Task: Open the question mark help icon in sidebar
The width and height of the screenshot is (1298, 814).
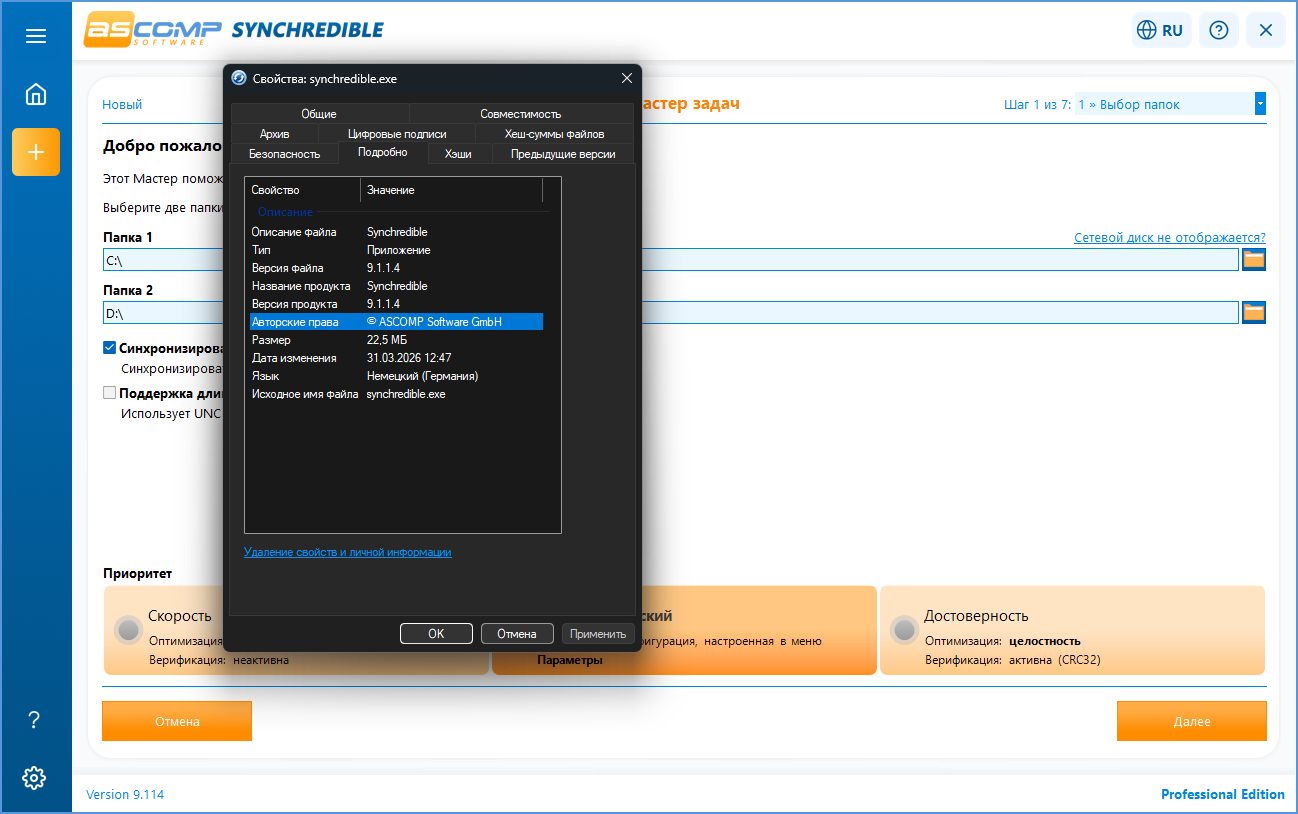Action: coord(34,720)
